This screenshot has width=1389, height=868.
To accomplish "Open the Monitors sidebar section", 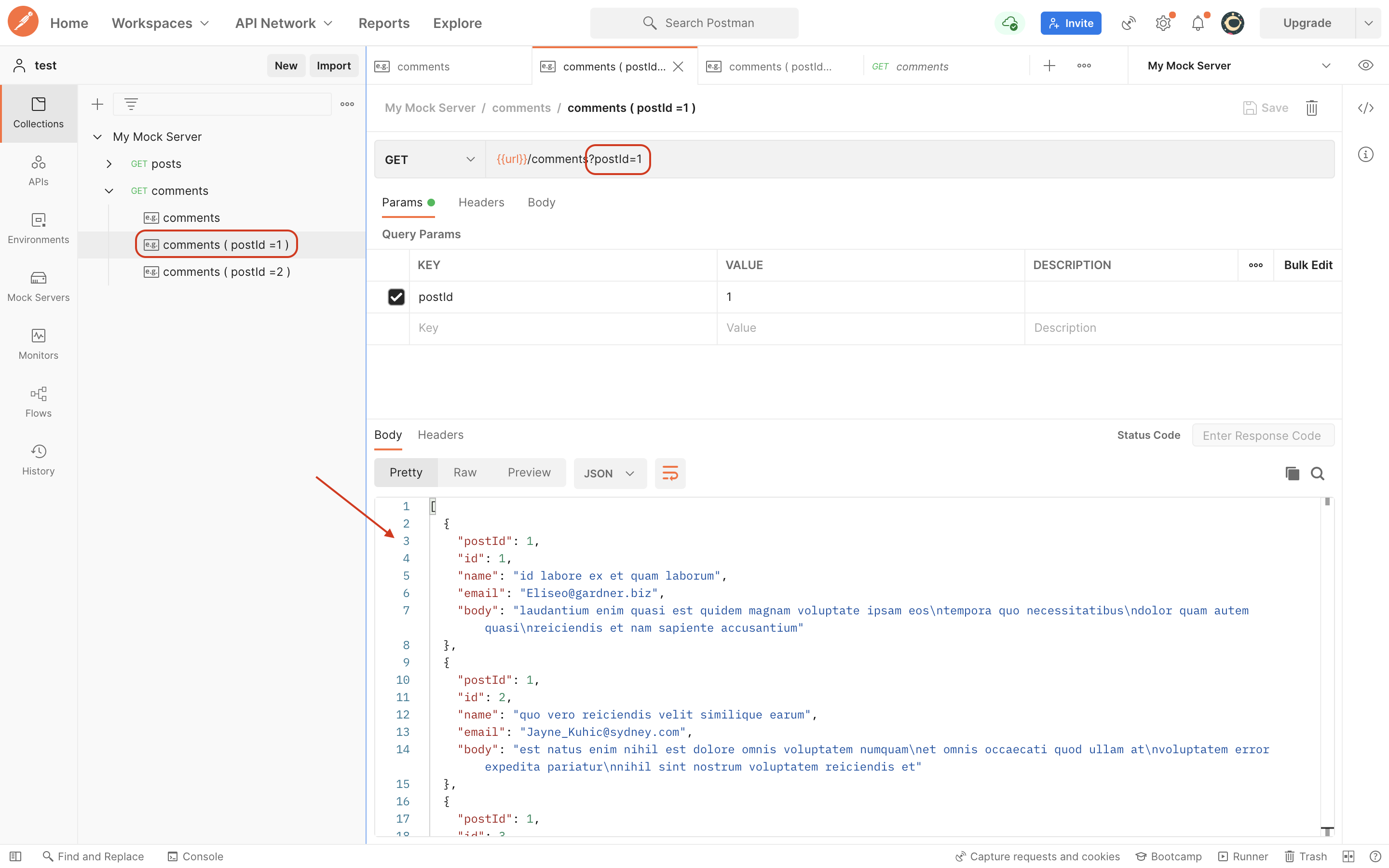I will tap(38, 344).
